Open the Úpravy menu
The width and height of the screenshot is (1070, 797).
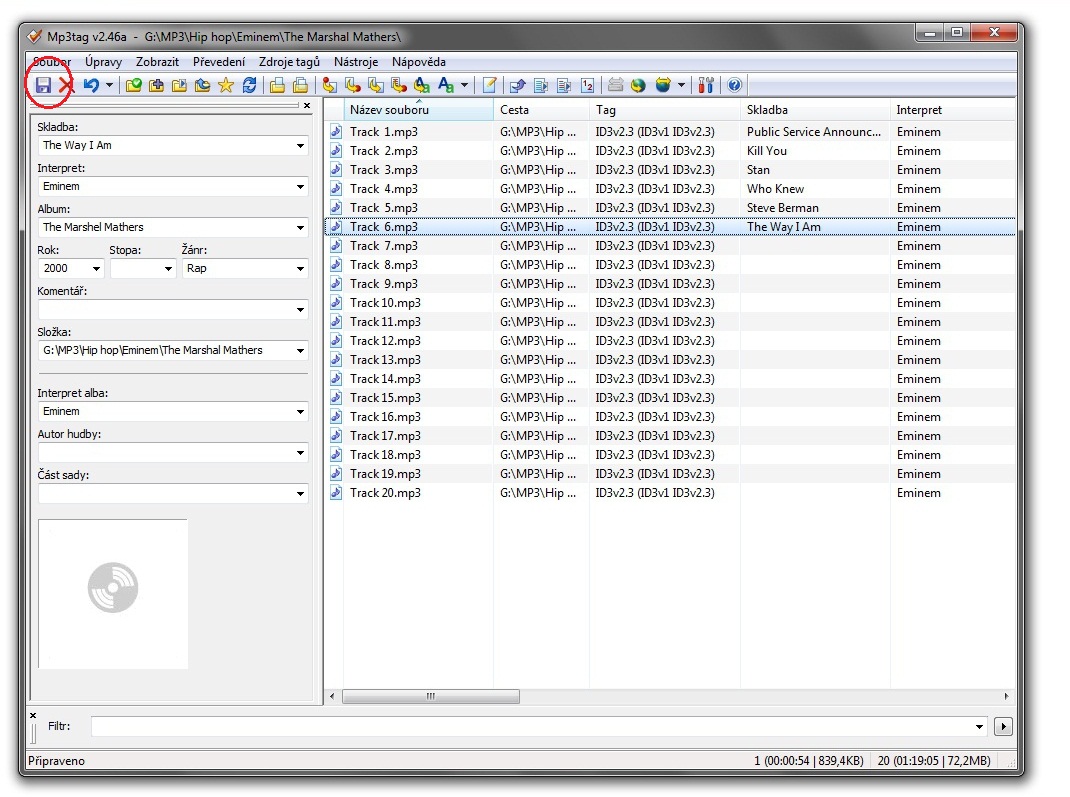pyautogui.click(x=104, y=61)
